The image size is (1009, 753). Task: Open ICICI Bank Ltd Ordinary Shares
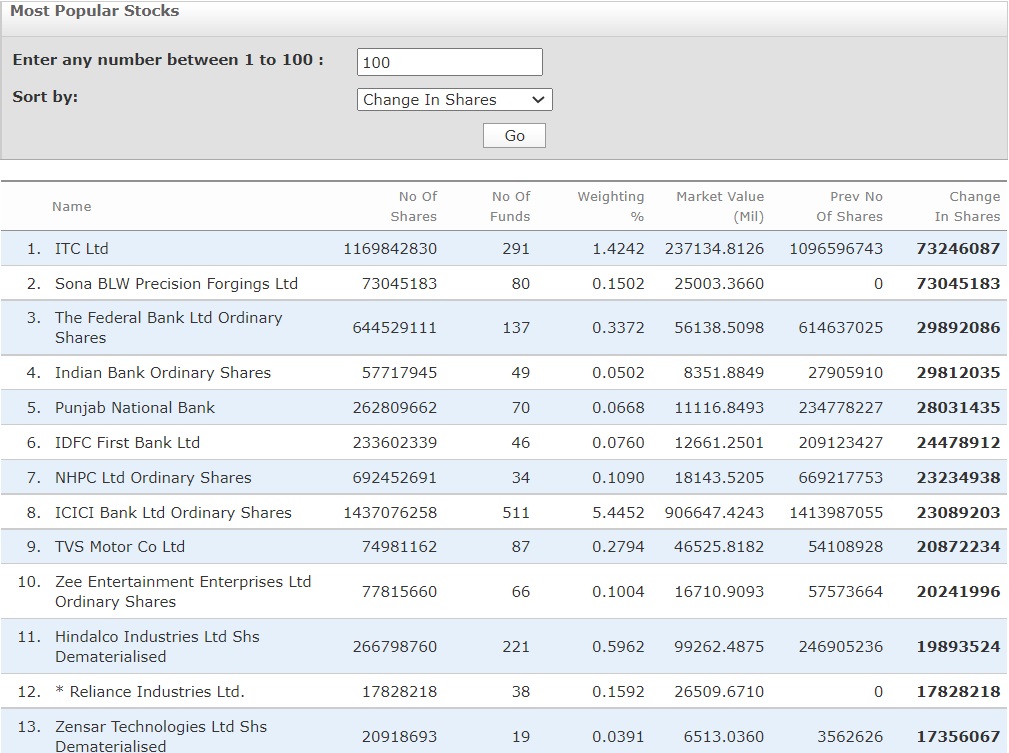coord(173,512)
